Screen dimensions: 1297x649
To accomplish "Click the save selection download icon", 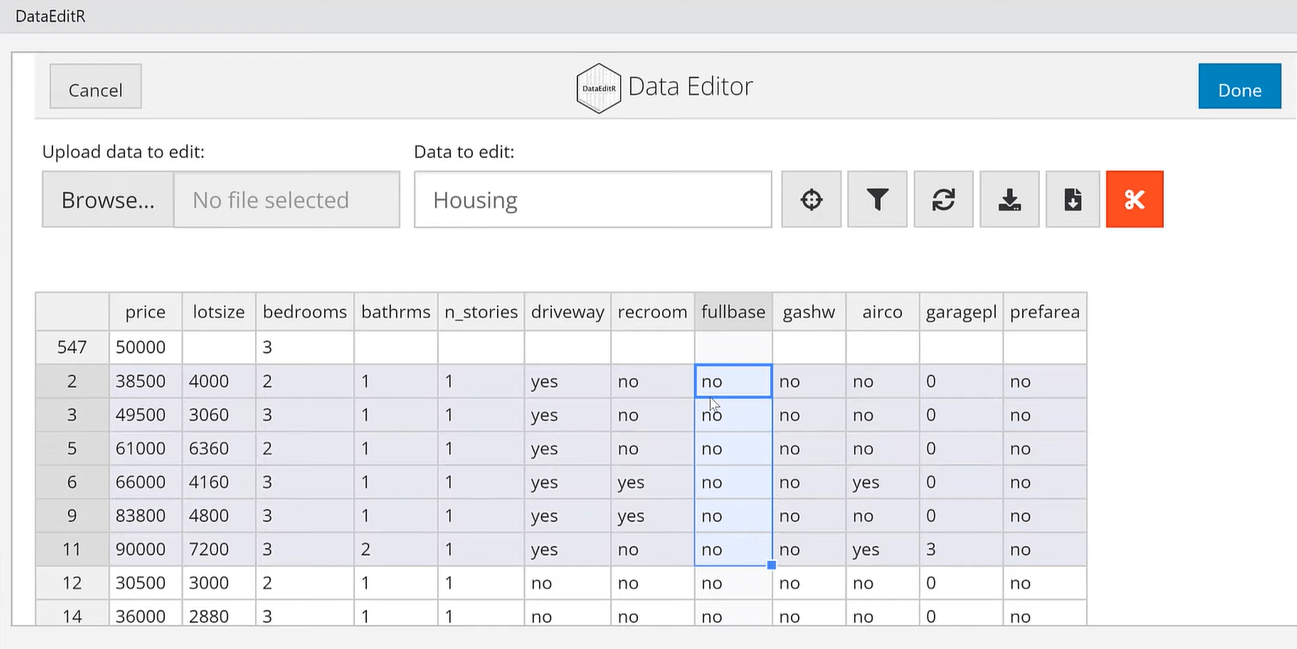I will coord(1009,199).
